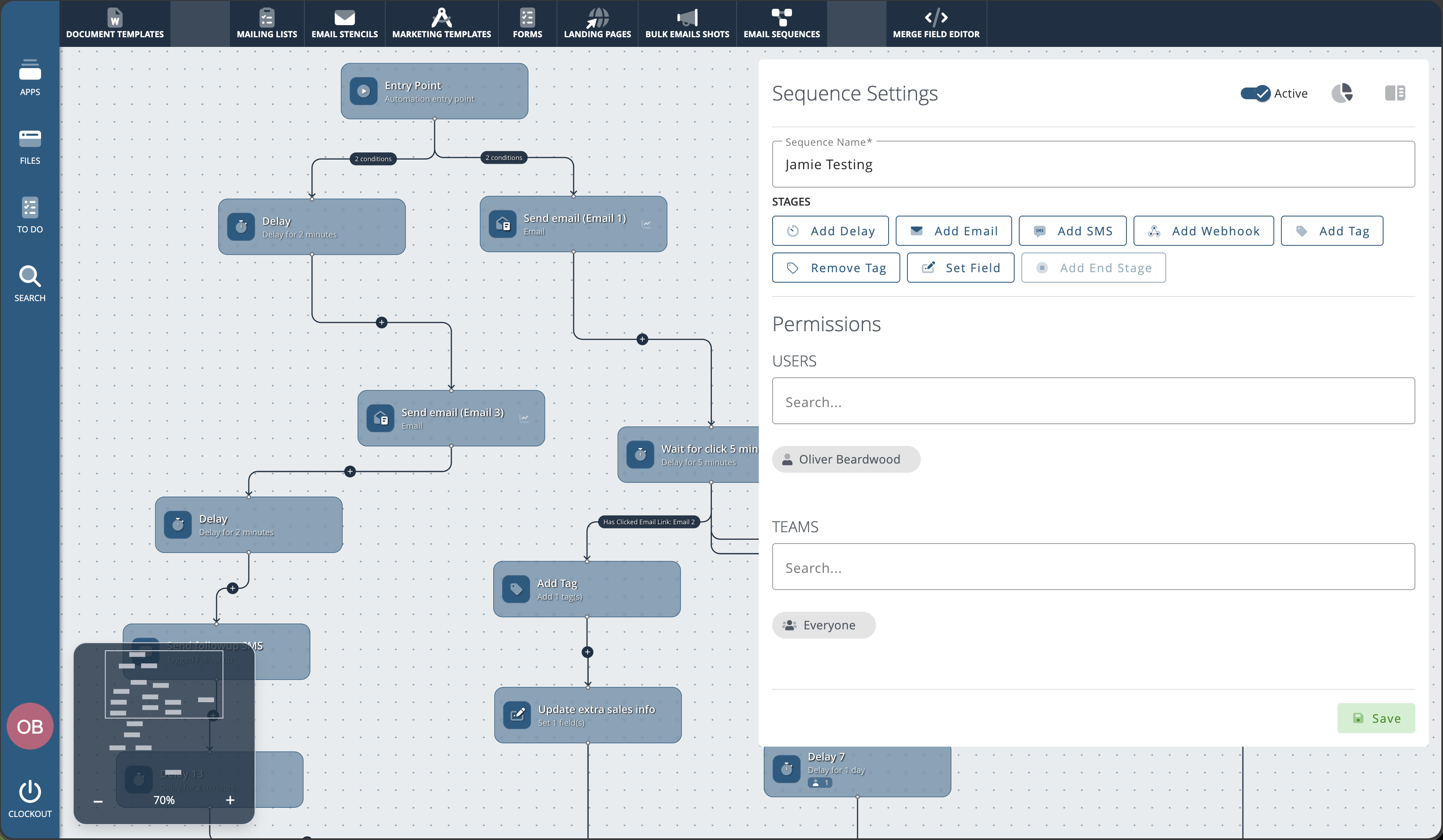
Task: Select the Everyone team chip
Action: pos(823,625)
